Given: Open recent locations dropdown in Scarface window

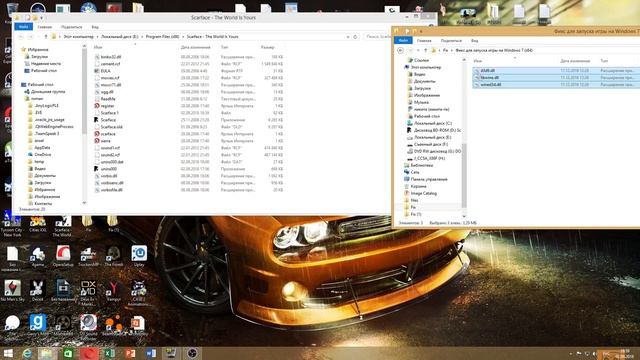Looking at the screenshot, I should 38,37.
